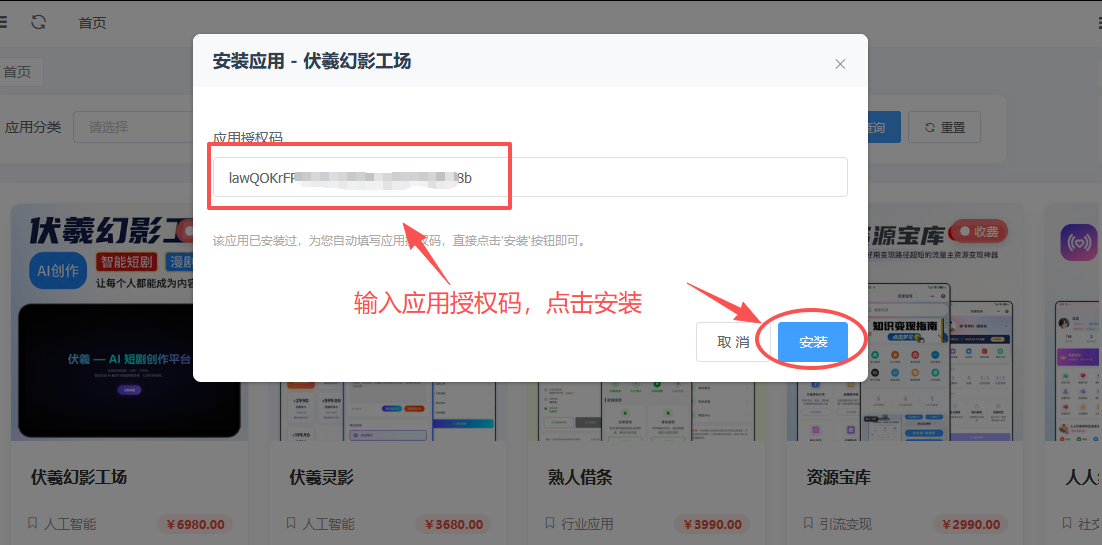1102x545 pixels.
Task: Open the 伏羲幻影工场 app card title
Action: (79, 477)
